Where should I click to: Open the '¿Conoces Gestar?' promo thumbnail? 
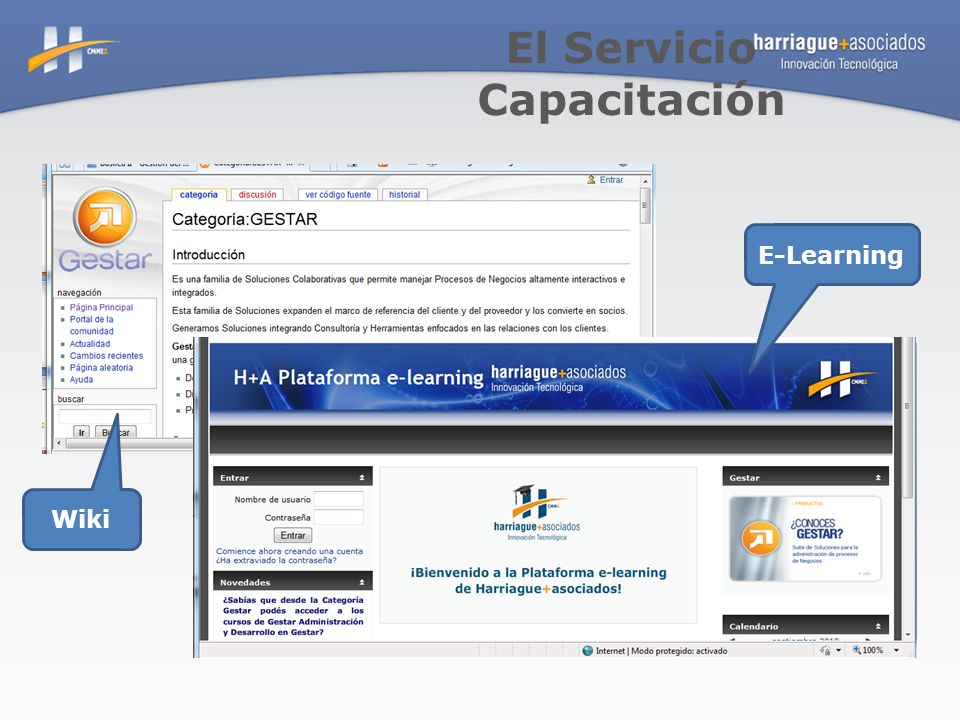(805, 539)
